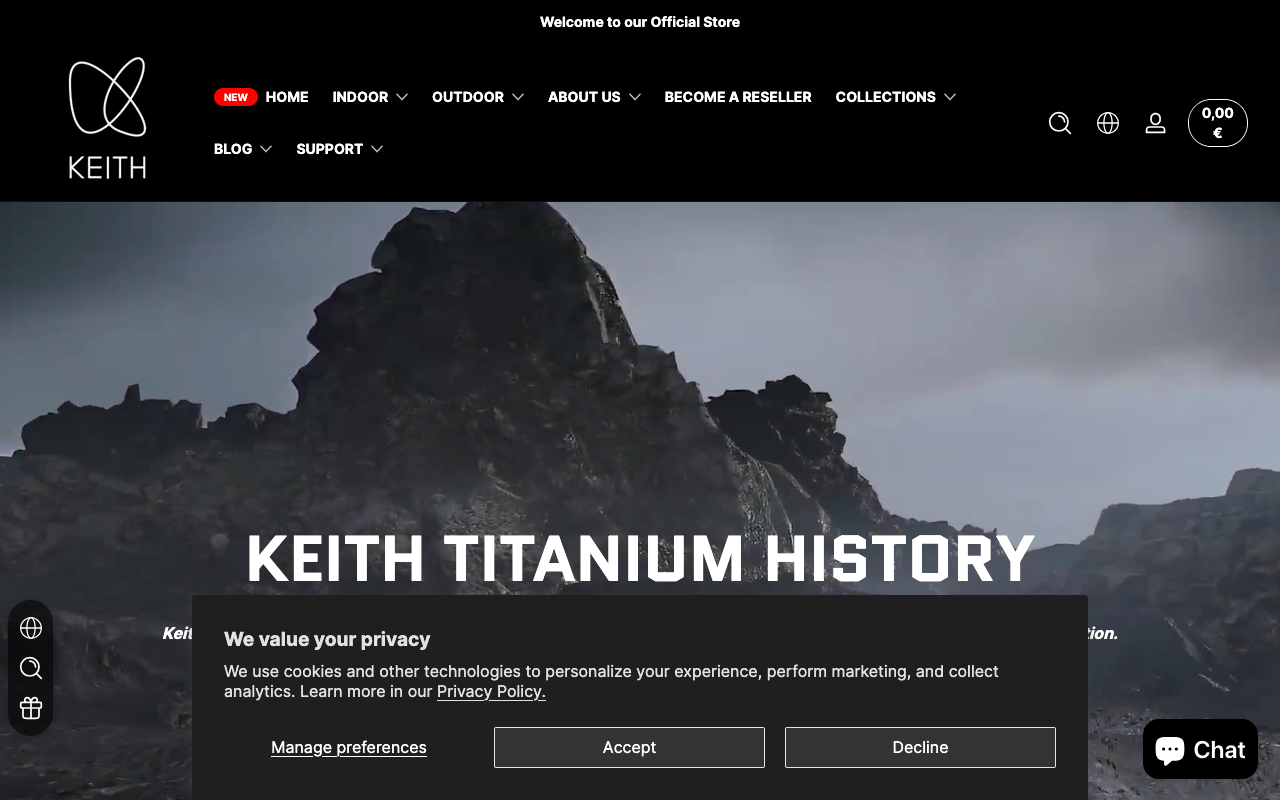Decline cookies in privacy banner
The image size is (1280, 800).
(x=920, y=747)
